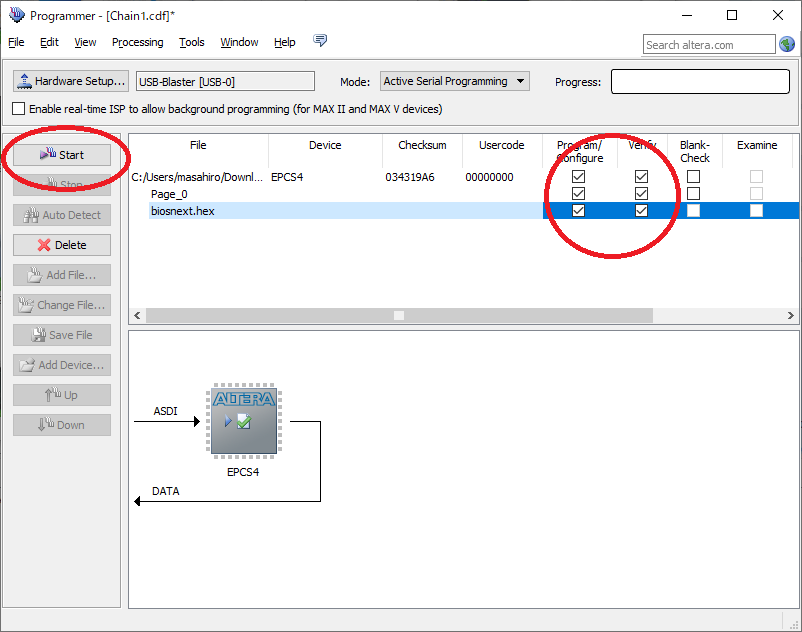Screen dimensions: 802x632
Task: Click the Save File button
Action: coord(62,335)
